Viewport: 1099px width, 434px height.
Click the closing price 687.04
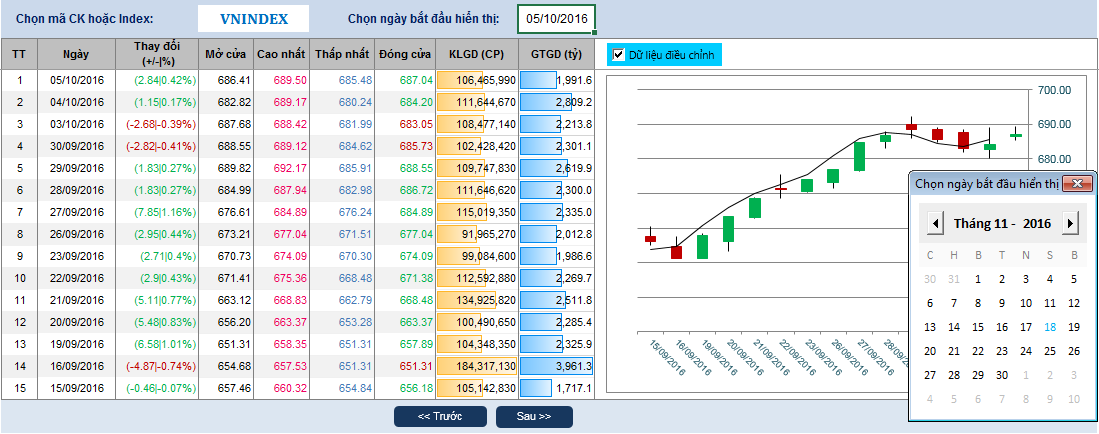point(416,81)
